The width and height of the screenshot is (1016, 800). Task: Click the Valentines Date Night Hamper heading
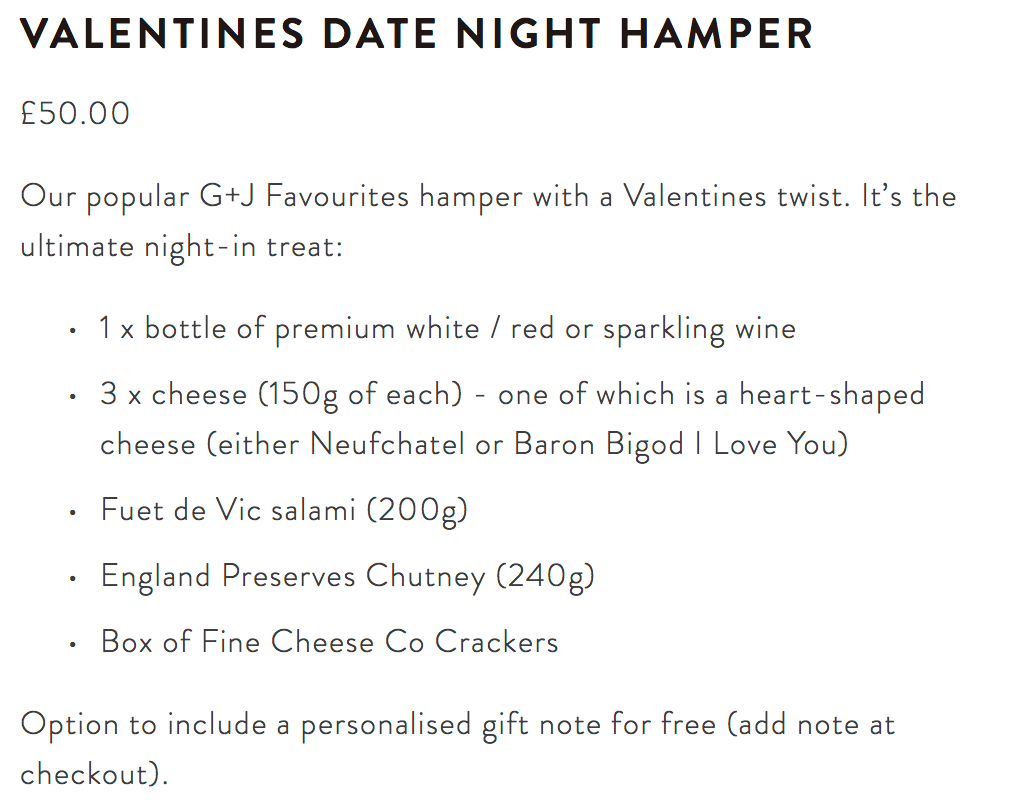[417, 34]
